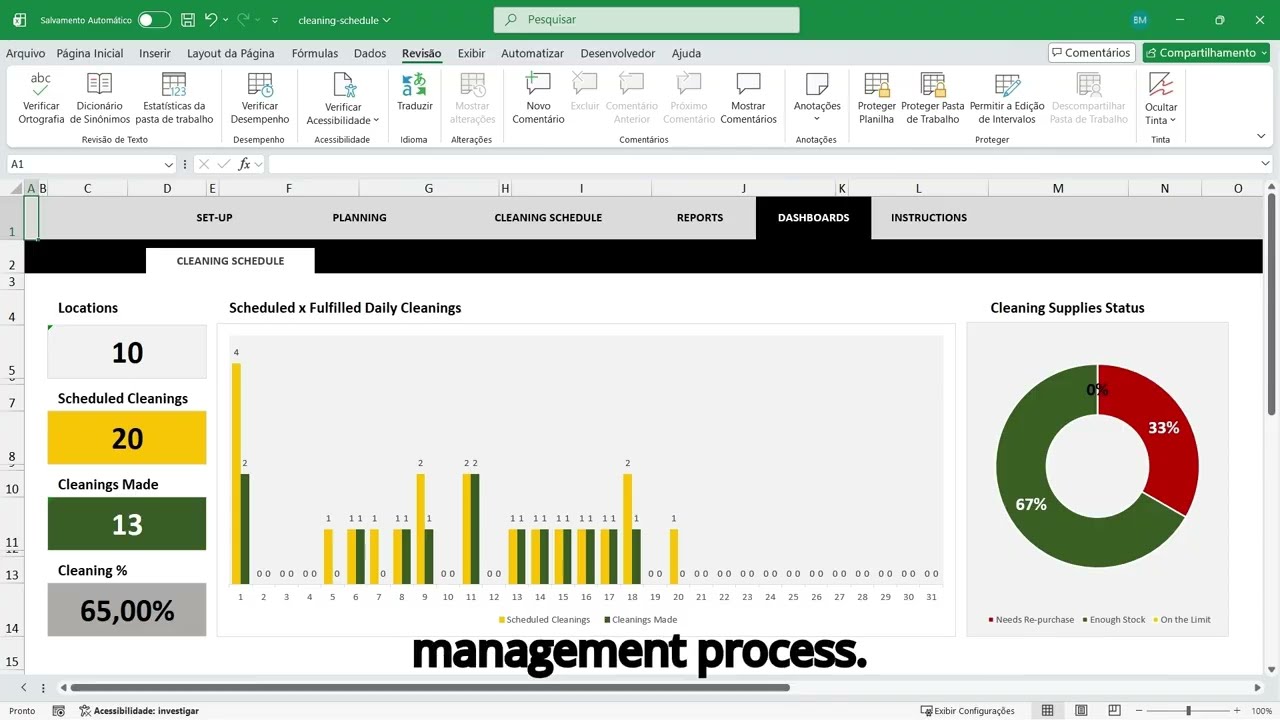Click the yellow Scheduled Cleanings value 20
Viewport: 1280px width, 720px height.
click(x=127, y=438)
